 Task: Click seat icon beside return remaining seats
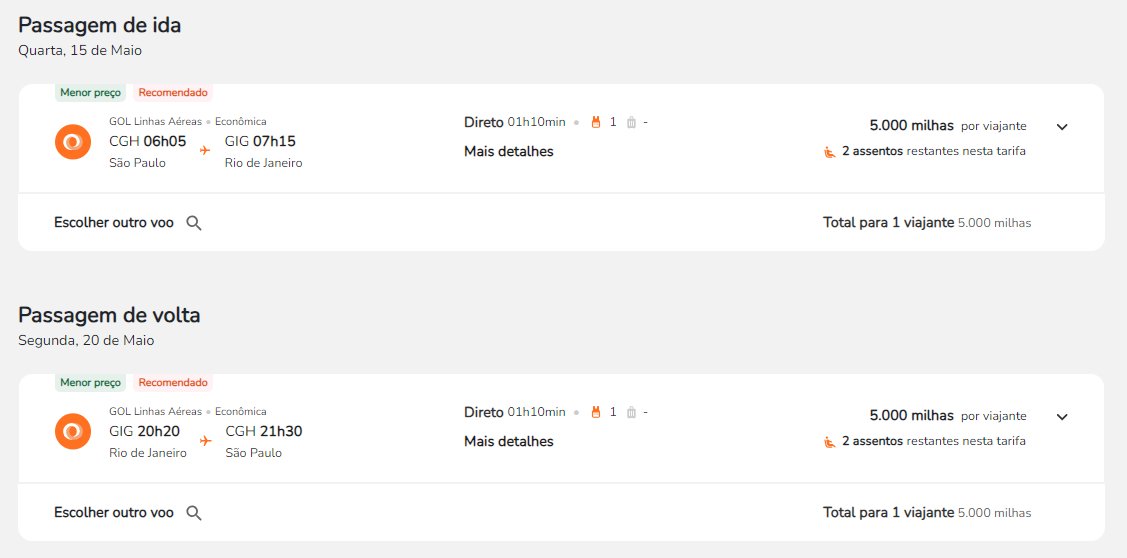point(829,442)
